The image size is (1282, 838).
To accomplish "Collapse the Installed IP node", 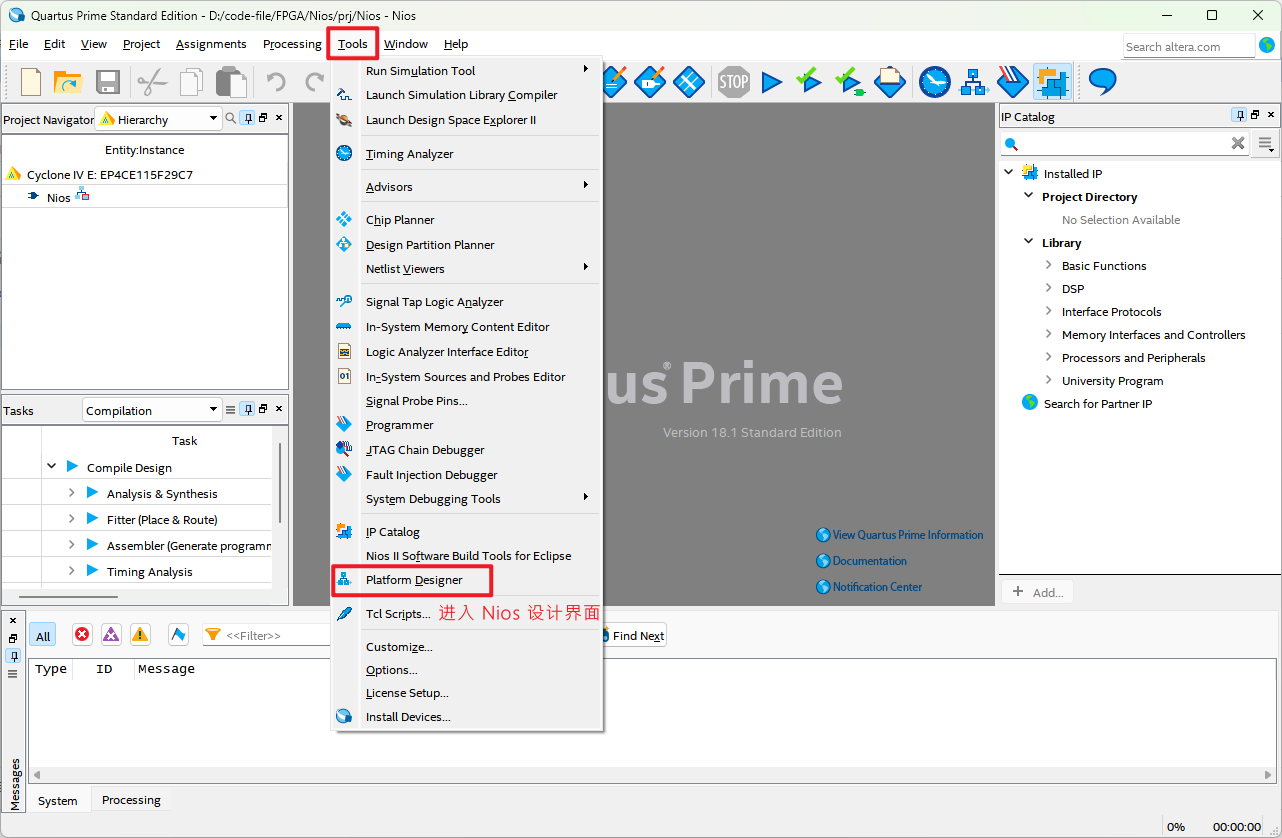I will pos(1008,172).
